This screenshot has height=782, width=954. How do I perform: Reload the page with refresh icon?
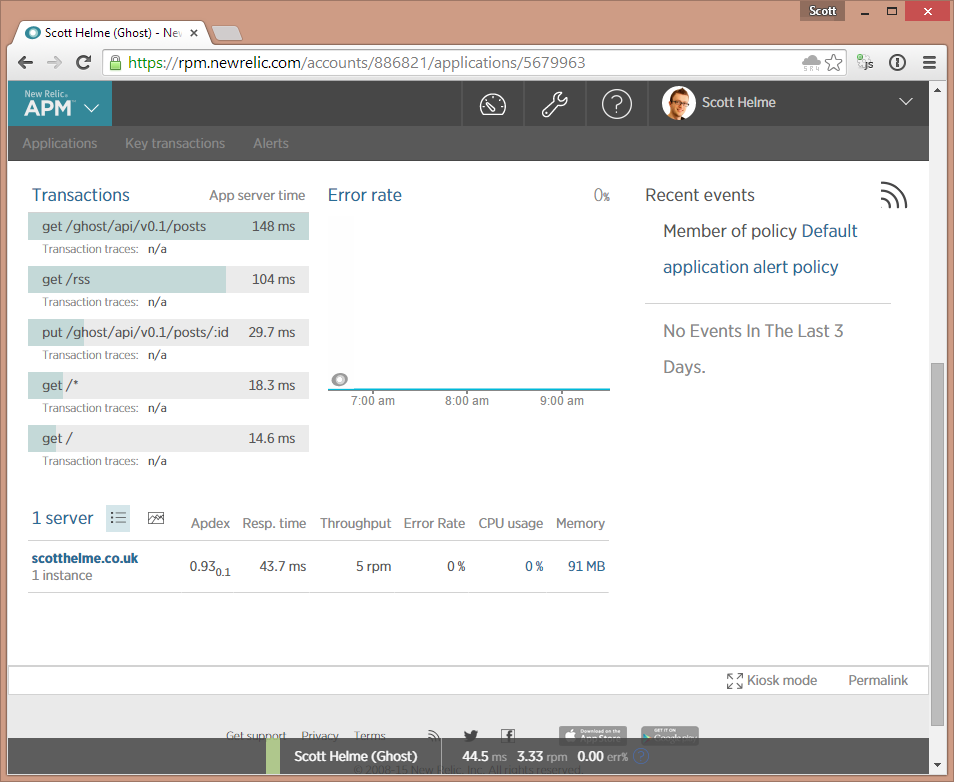pyautogui.click(x=83, y=62)
